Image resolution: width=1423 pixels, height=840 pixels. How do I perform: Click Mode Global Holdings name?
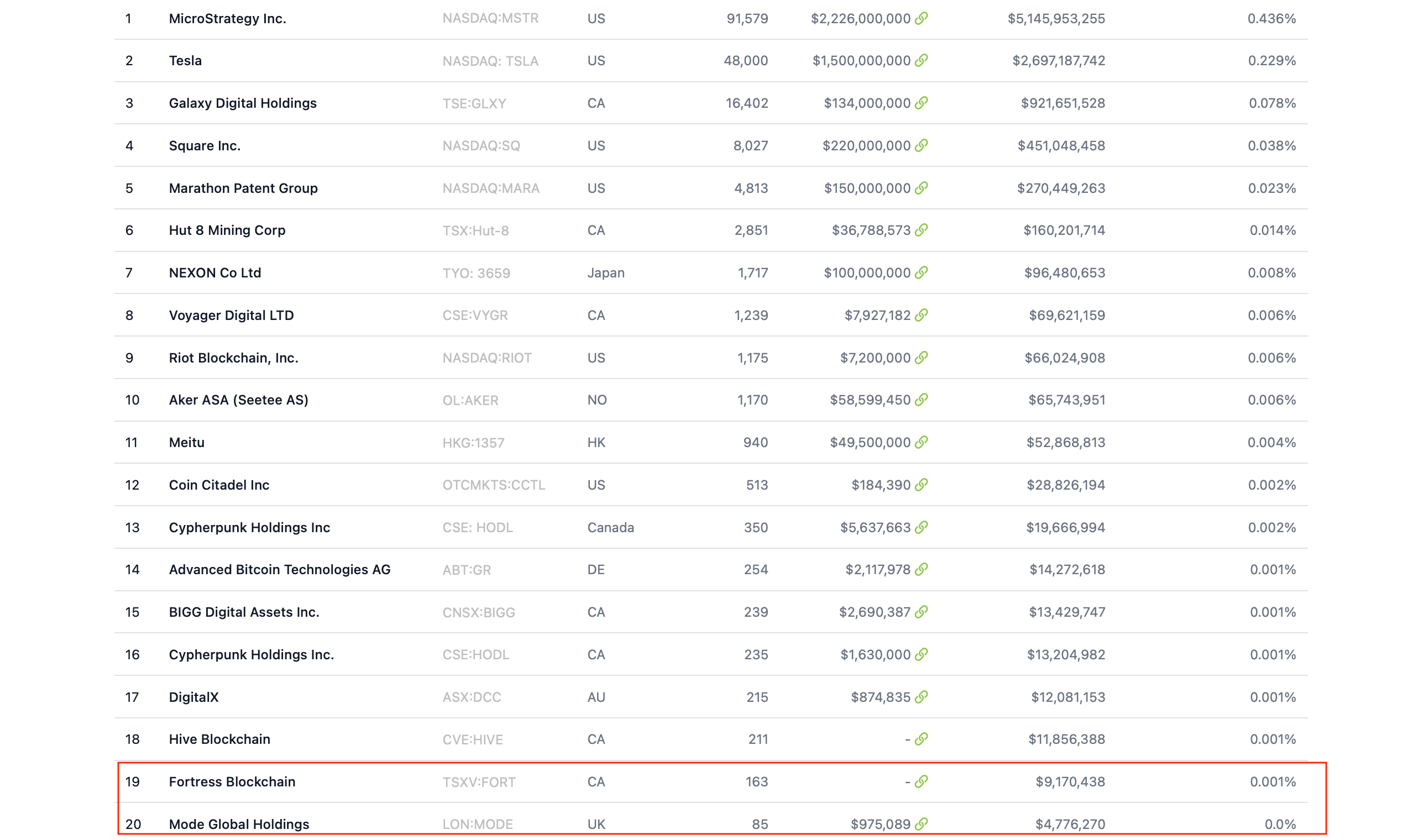click(x=239, y=824)
